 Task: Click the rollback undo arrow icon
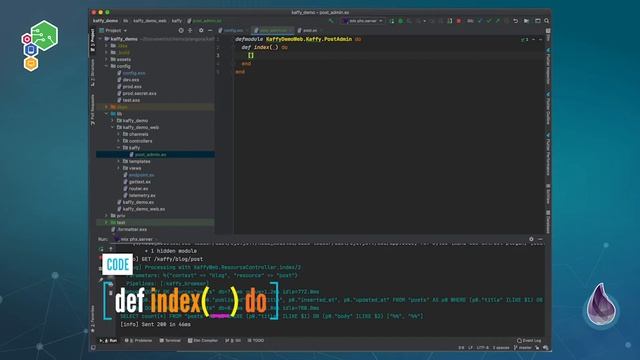[516, 21]
